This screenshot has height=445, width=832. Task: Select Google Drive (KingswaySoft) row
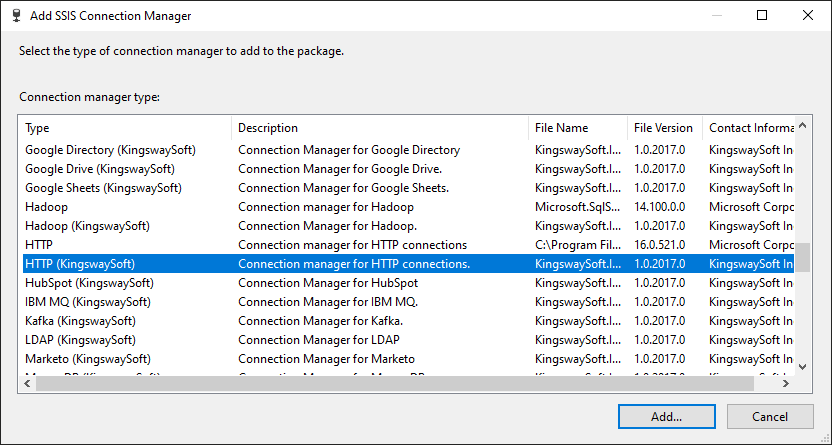[x=408, y=169]
